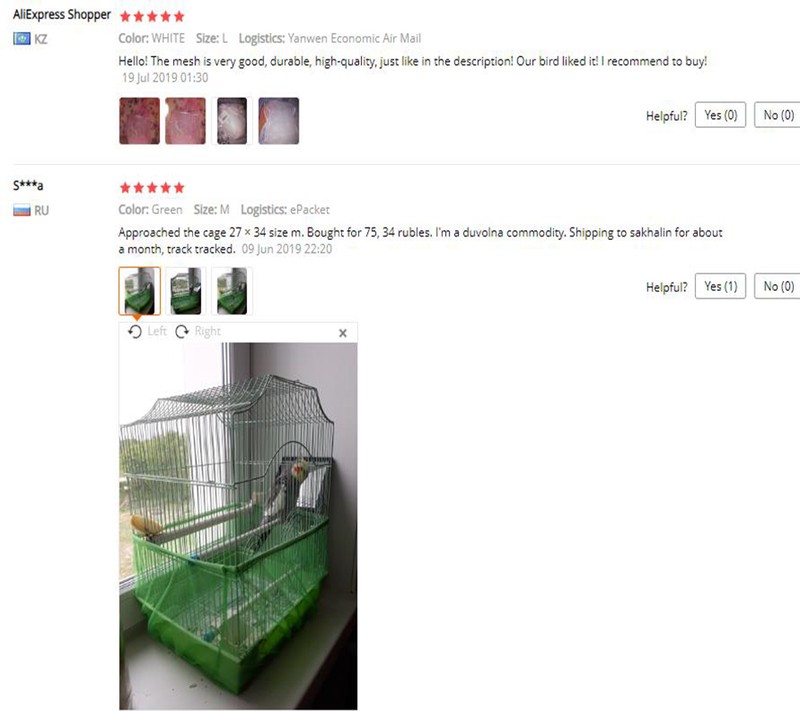Rotate the review photo right
This screenshot has height=711, width=800.
(x=197, y=332)
